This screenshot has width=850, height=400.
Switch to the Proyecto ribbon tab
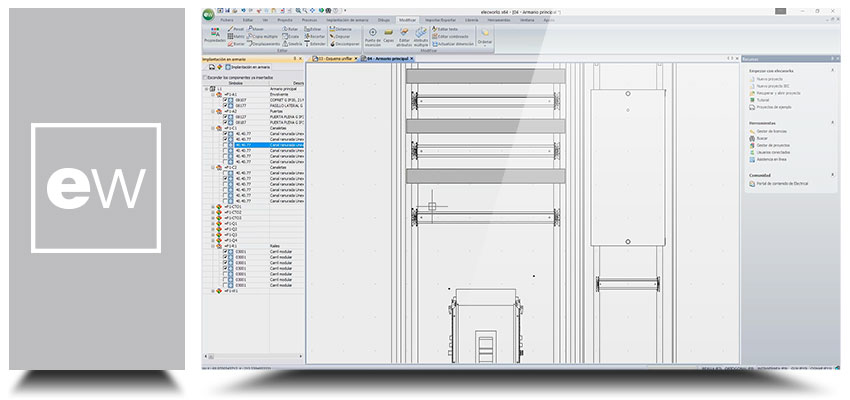285,20
